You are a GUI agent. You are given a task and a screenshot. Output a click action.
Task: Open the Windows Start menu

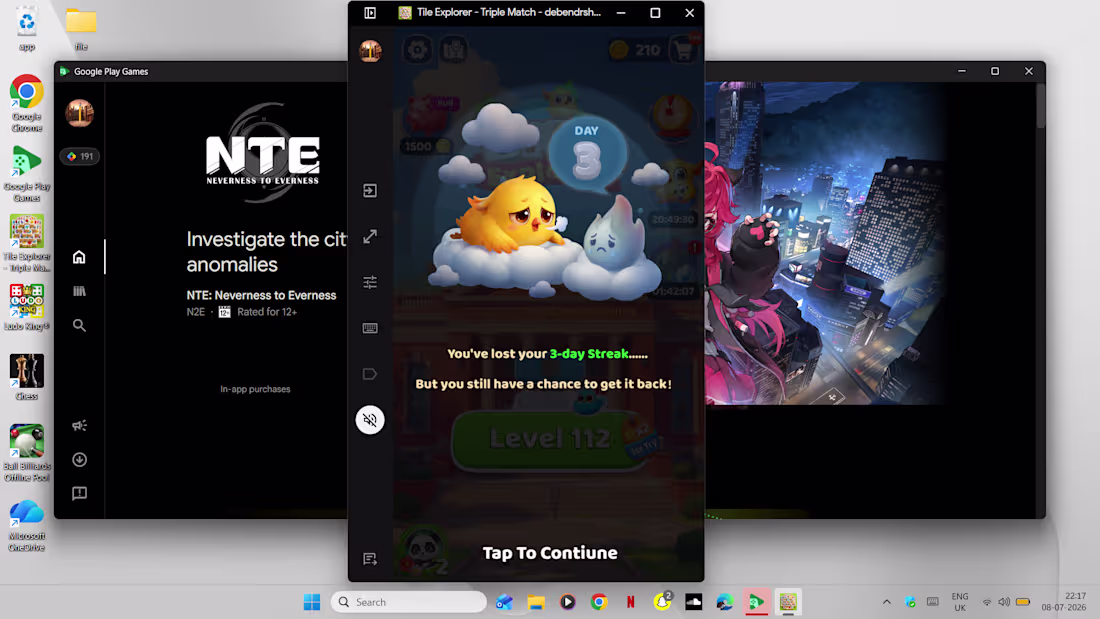pos(312,602)
